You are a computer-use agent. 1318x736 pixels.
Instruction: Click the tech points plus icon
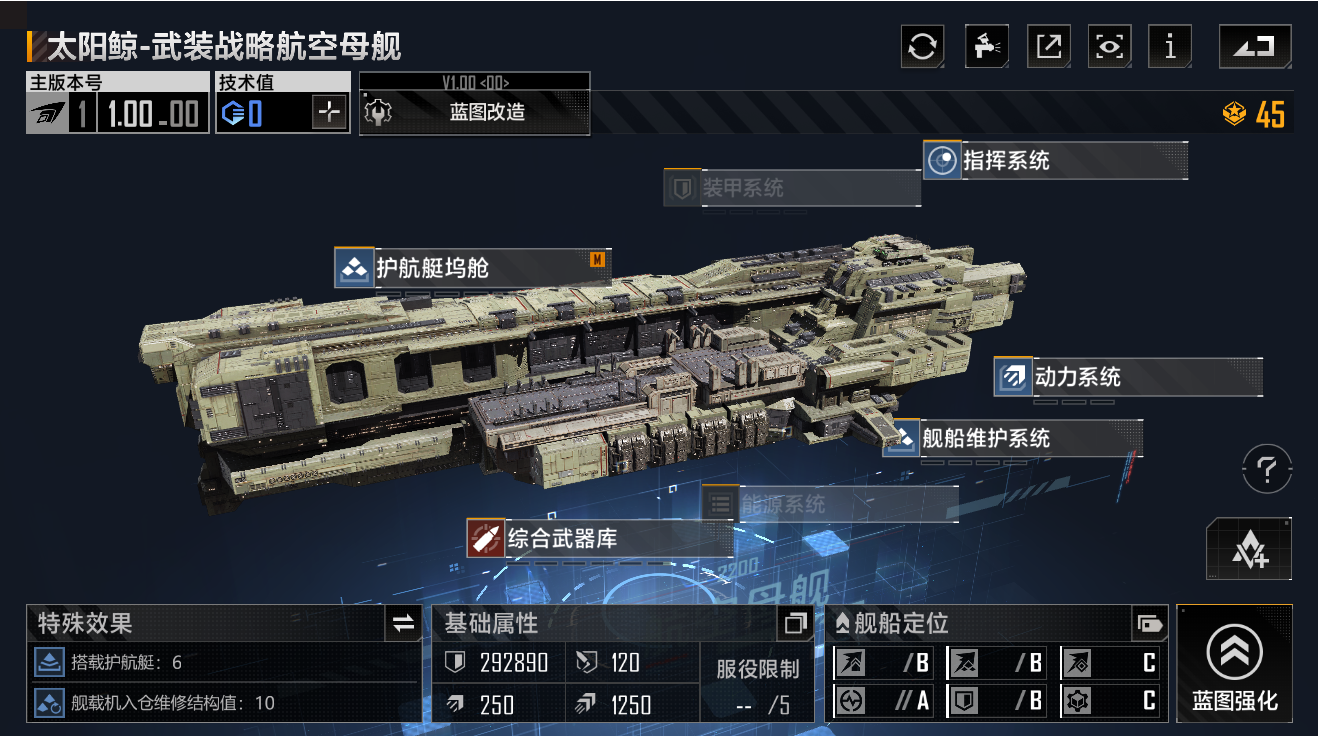pyautogui.click(x=329, y=112)
